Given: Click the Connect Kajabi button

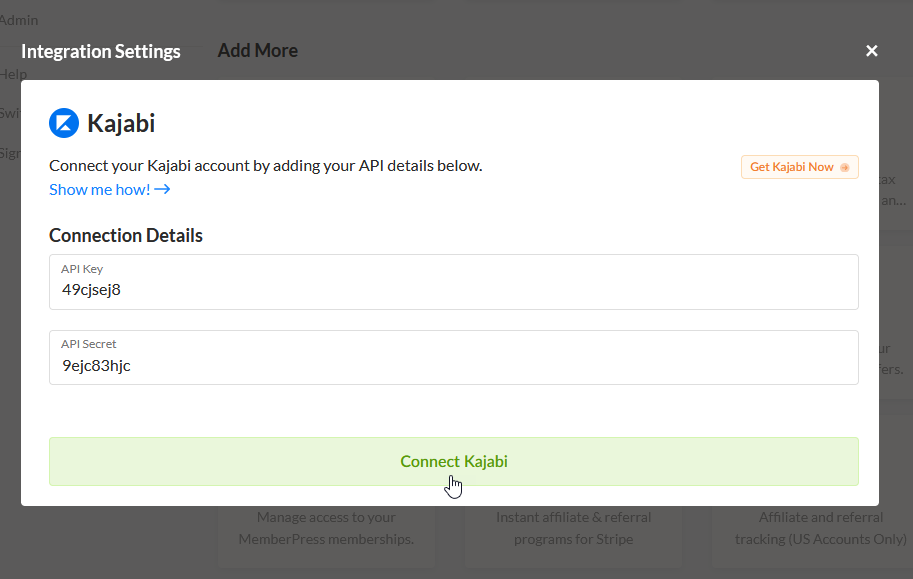Looking at the screenshot, I should coord(454,461).
